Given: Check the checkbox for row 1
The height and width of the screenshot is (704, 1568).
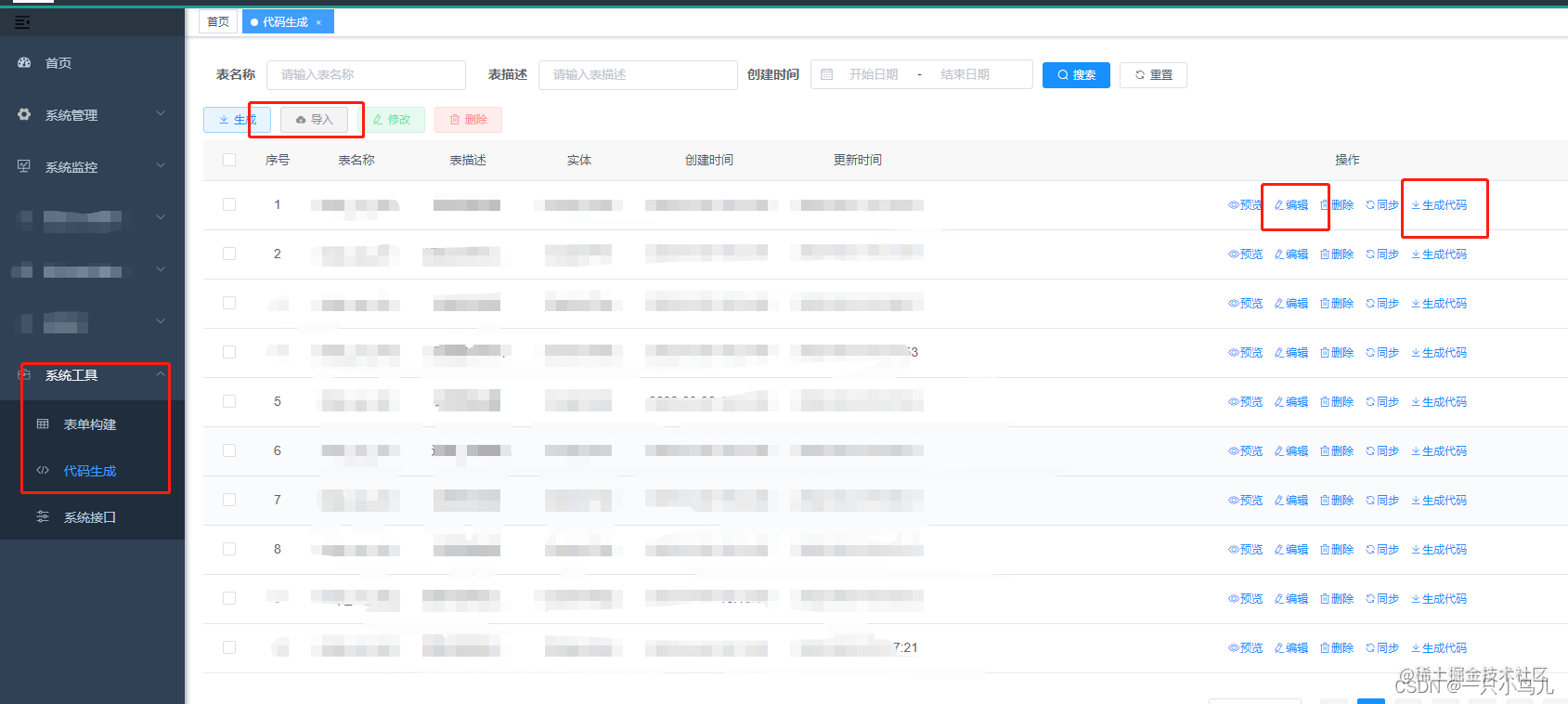Looking at the screenshot, I should pyautogui.click(x=229, y=204).
